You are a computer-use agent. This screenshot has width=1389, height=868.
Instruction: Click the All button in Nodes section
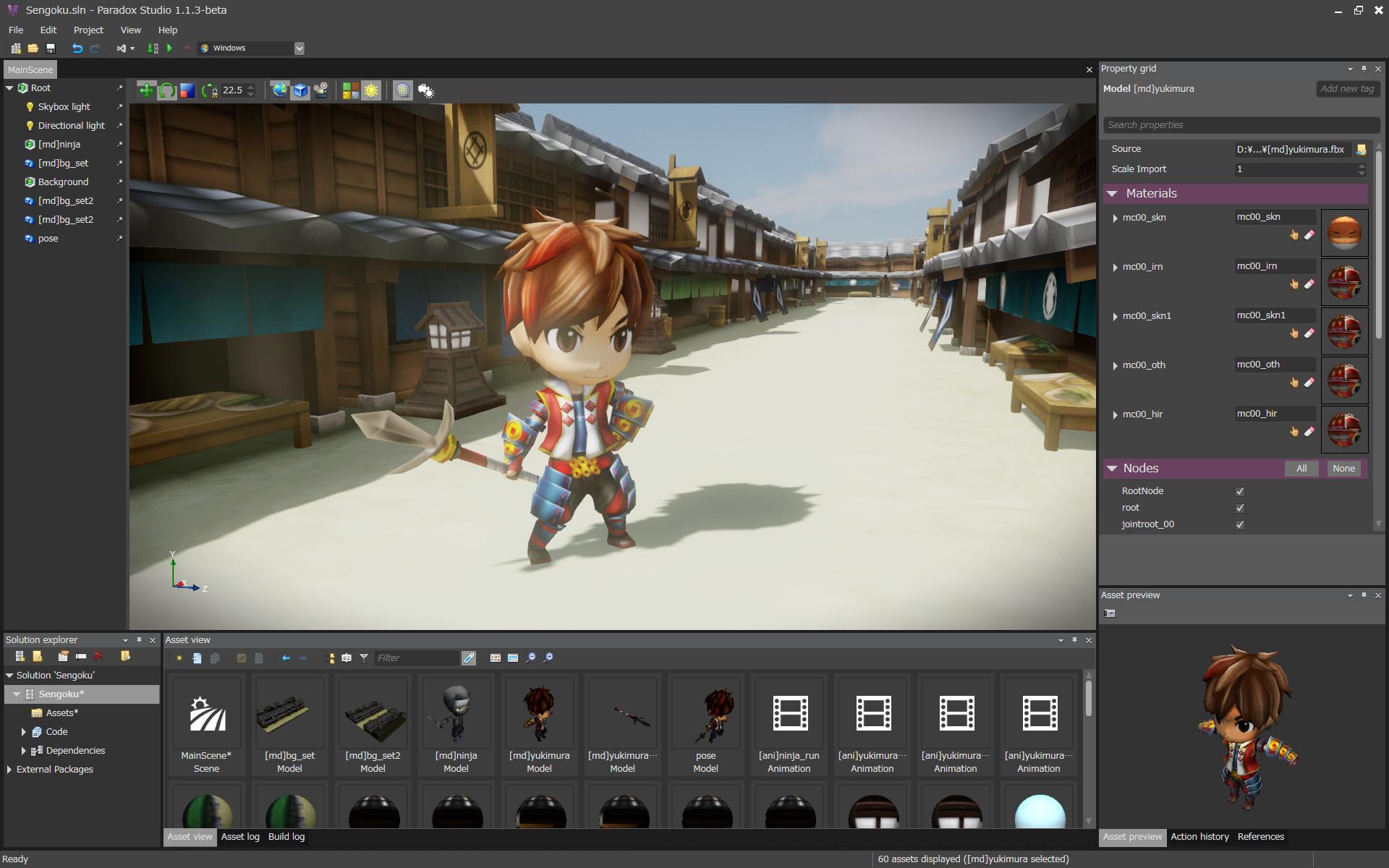[1301, 468]
